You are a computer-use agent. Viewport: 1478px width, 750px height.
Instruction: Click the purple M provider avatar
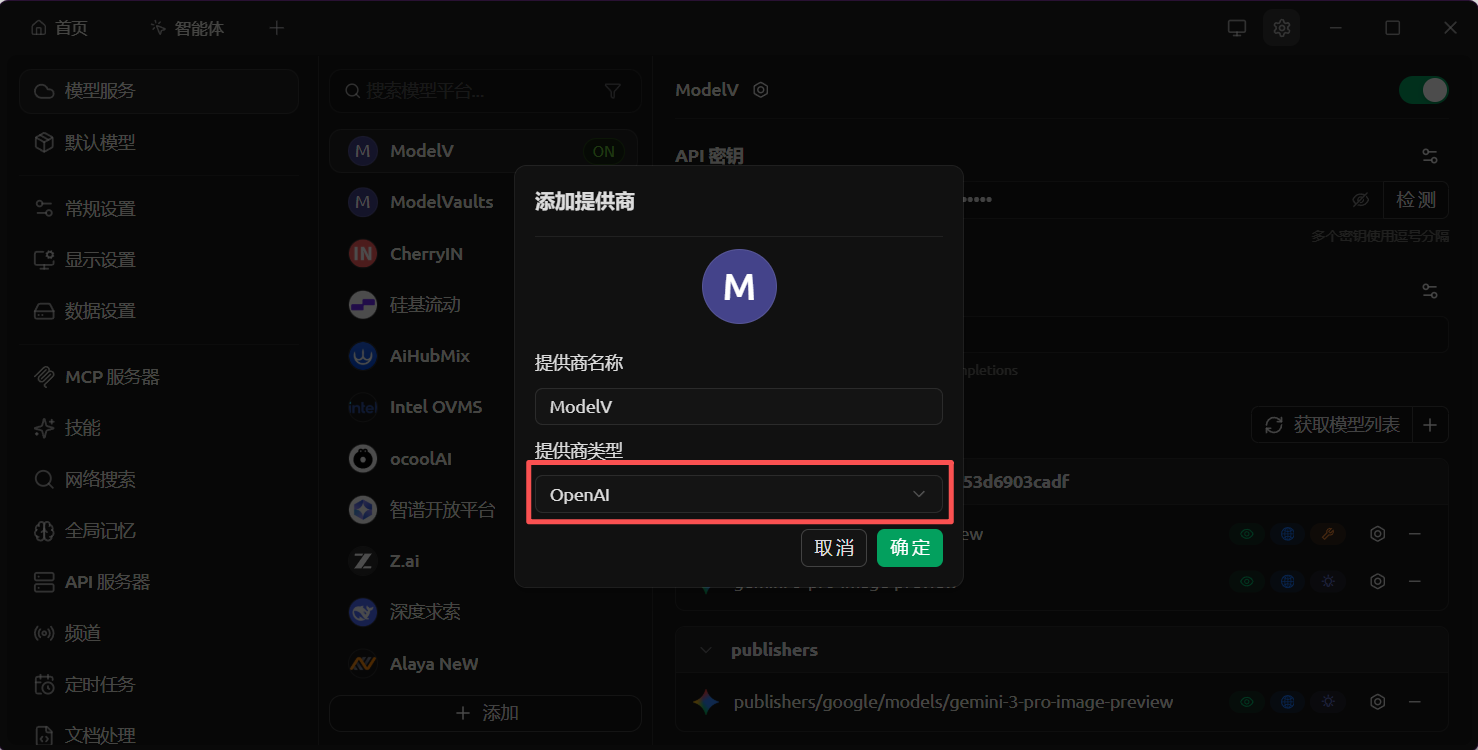[739, 287]
